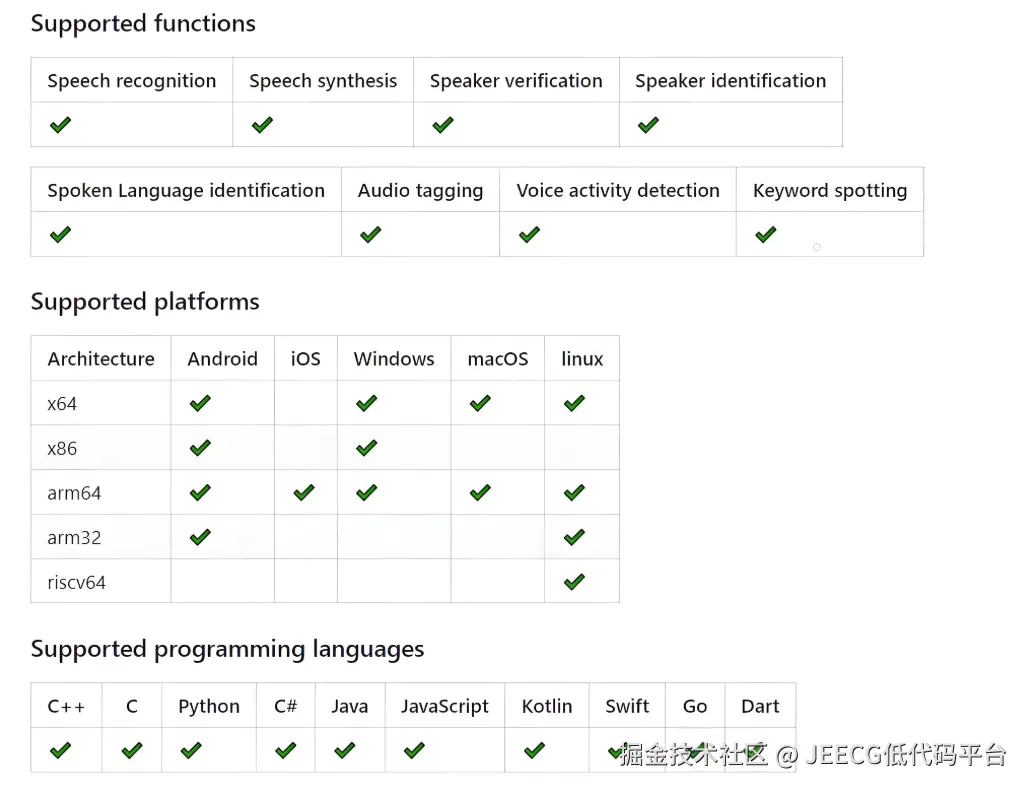The height and width of the screenshot is (791, 1030).
Task: Click the checkmark under Kotlin
Action: [x=535, y=750]
